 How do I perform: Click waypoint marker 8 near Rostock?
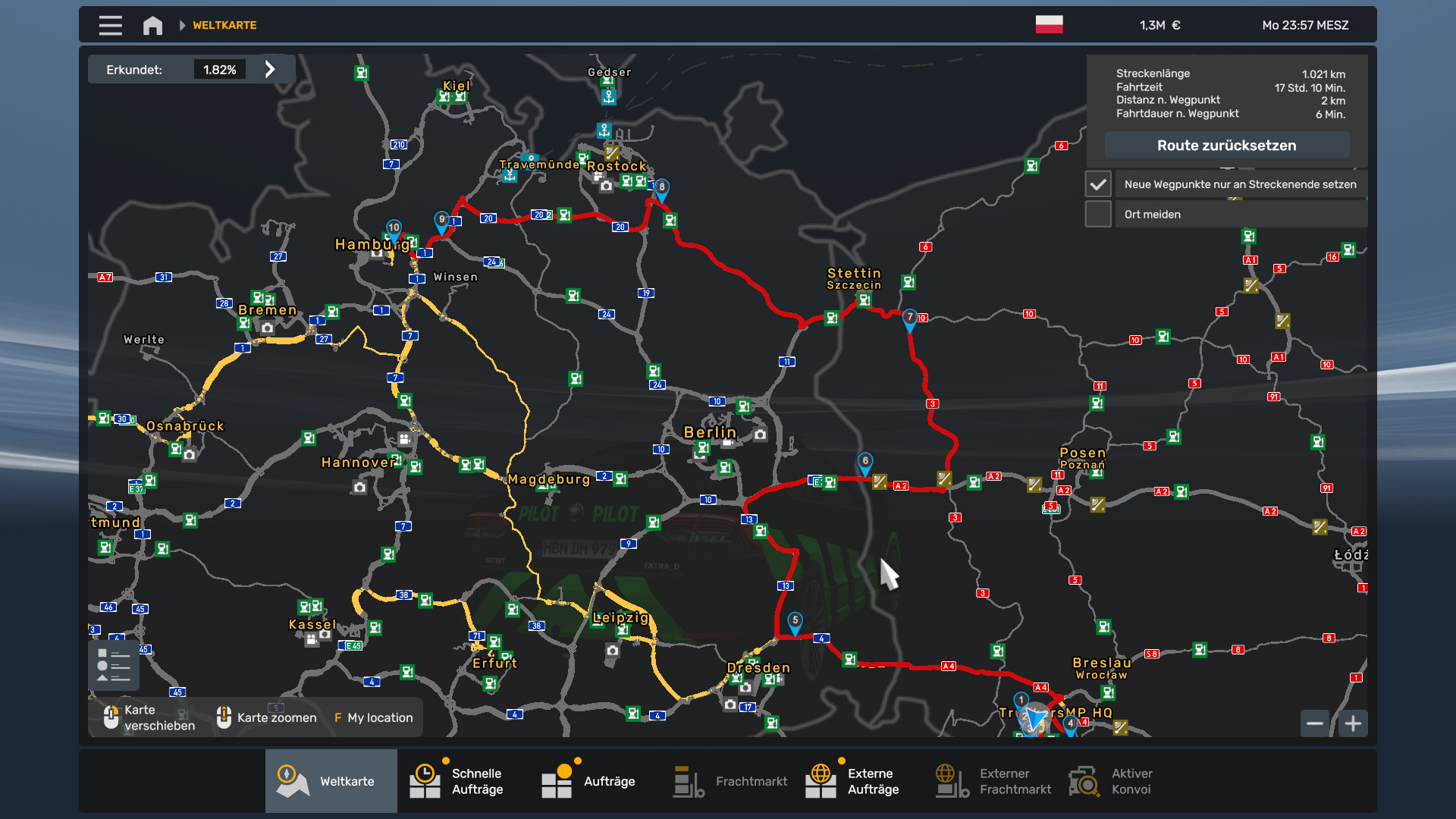pos(661,190)
